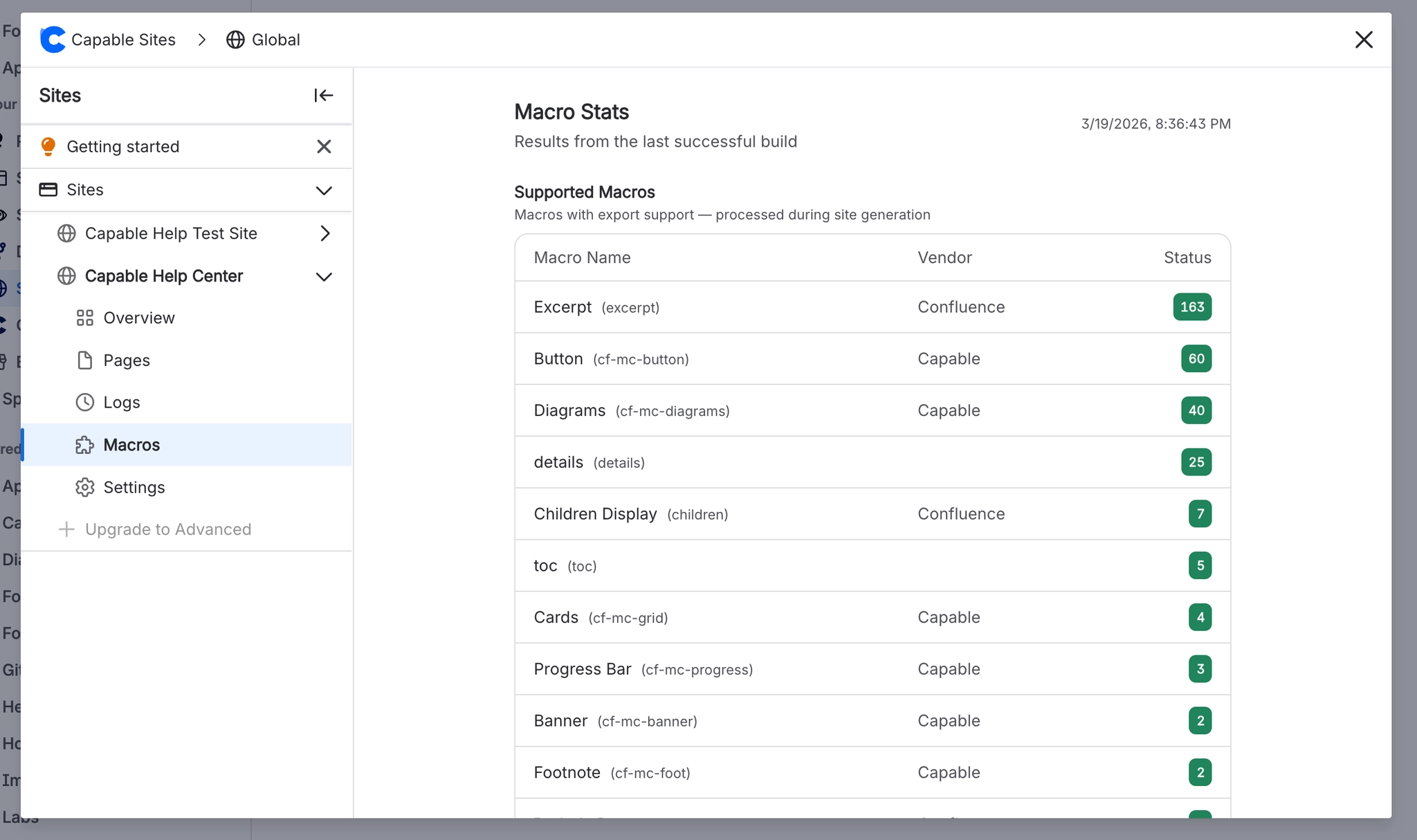Image resolution: width=1417 pixels, height=840 pixels.
Task: Click the 3 badge for Progress Bar
Action: pyautogui.click(x=1200, y=669)
